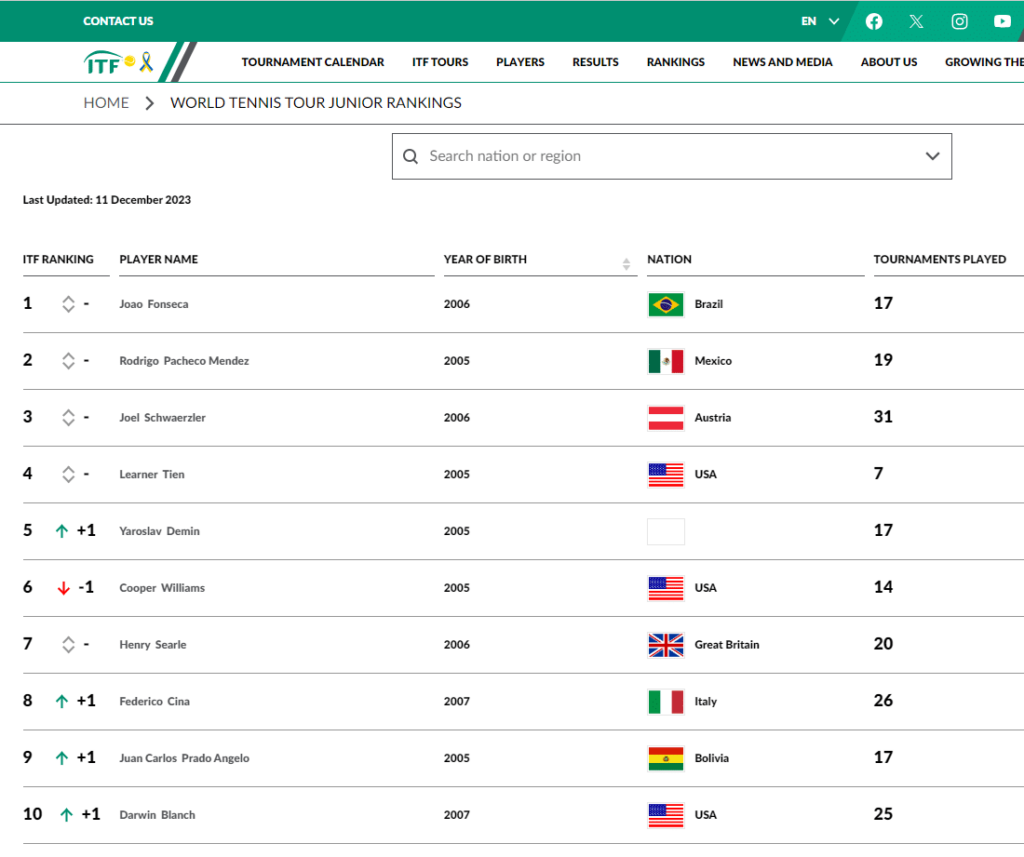The image size is (1024, 857).
Task: Open the X (Twitter) social icon
Action: click(x=916, y=21)
